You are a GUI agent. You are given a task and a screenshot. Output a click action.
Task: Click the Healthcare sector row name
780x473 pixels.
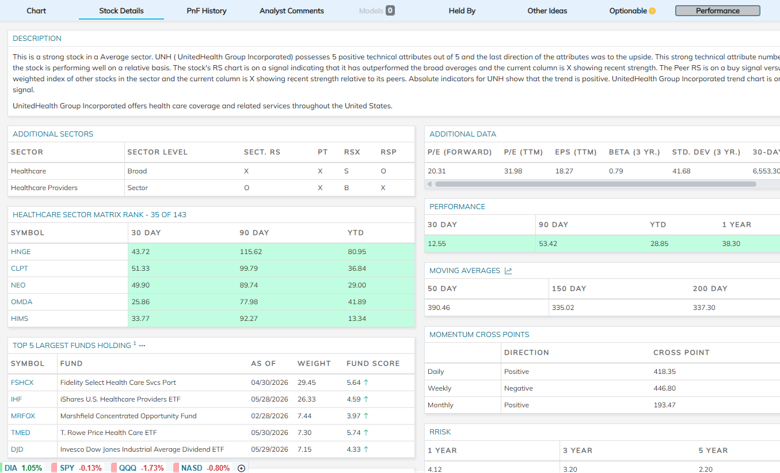pos(28,171)
